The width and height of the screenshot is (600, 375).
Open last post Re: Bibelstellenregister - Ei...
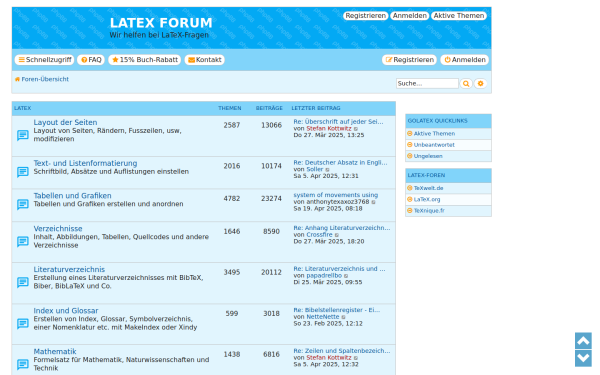[337, 310]
